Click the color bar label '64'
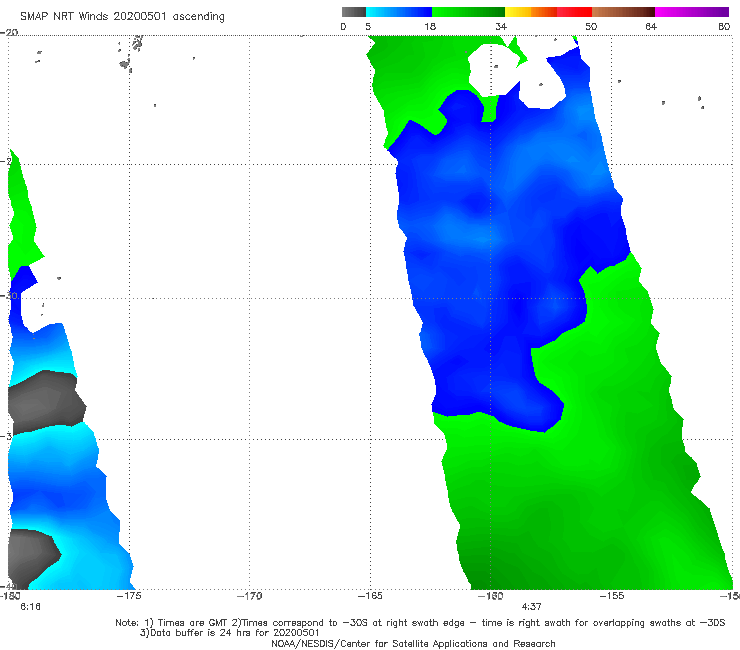 [651, 27]
